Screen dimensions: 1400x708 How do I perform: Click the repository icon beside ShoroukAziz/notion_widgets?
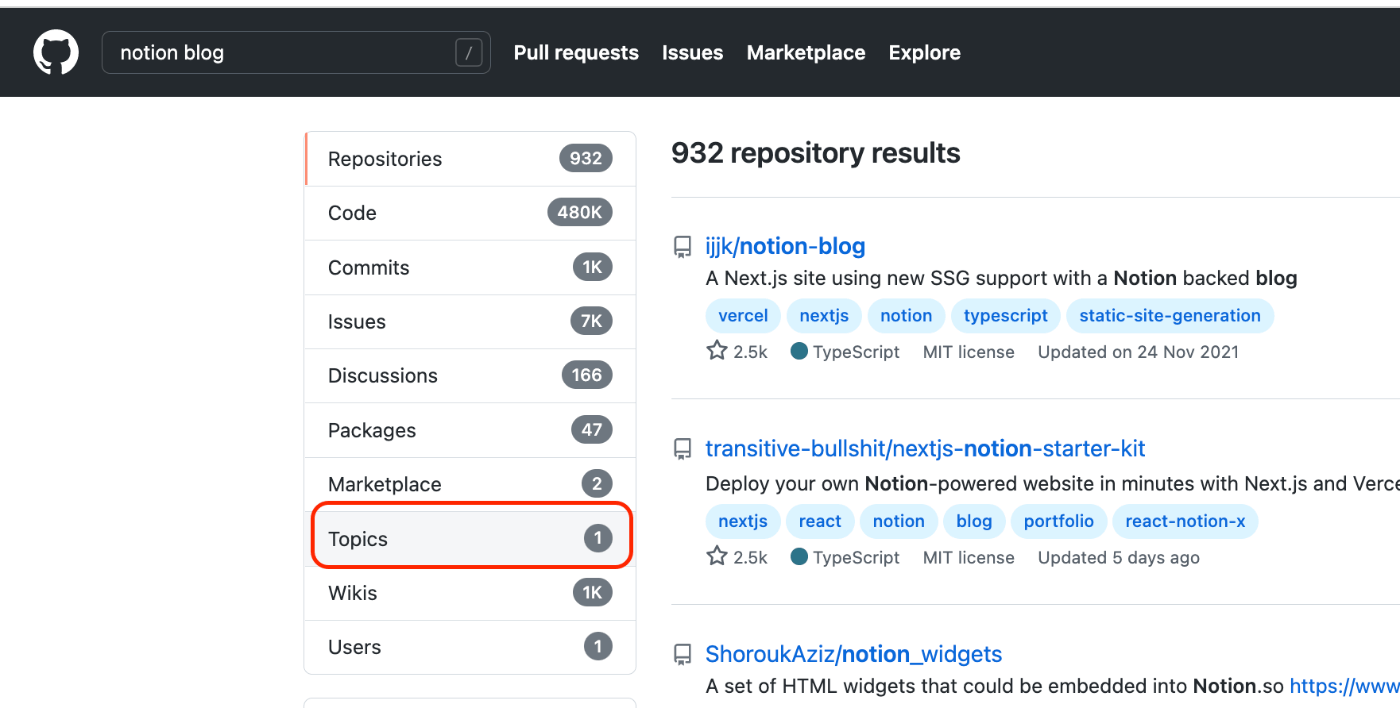click(682, 655)
